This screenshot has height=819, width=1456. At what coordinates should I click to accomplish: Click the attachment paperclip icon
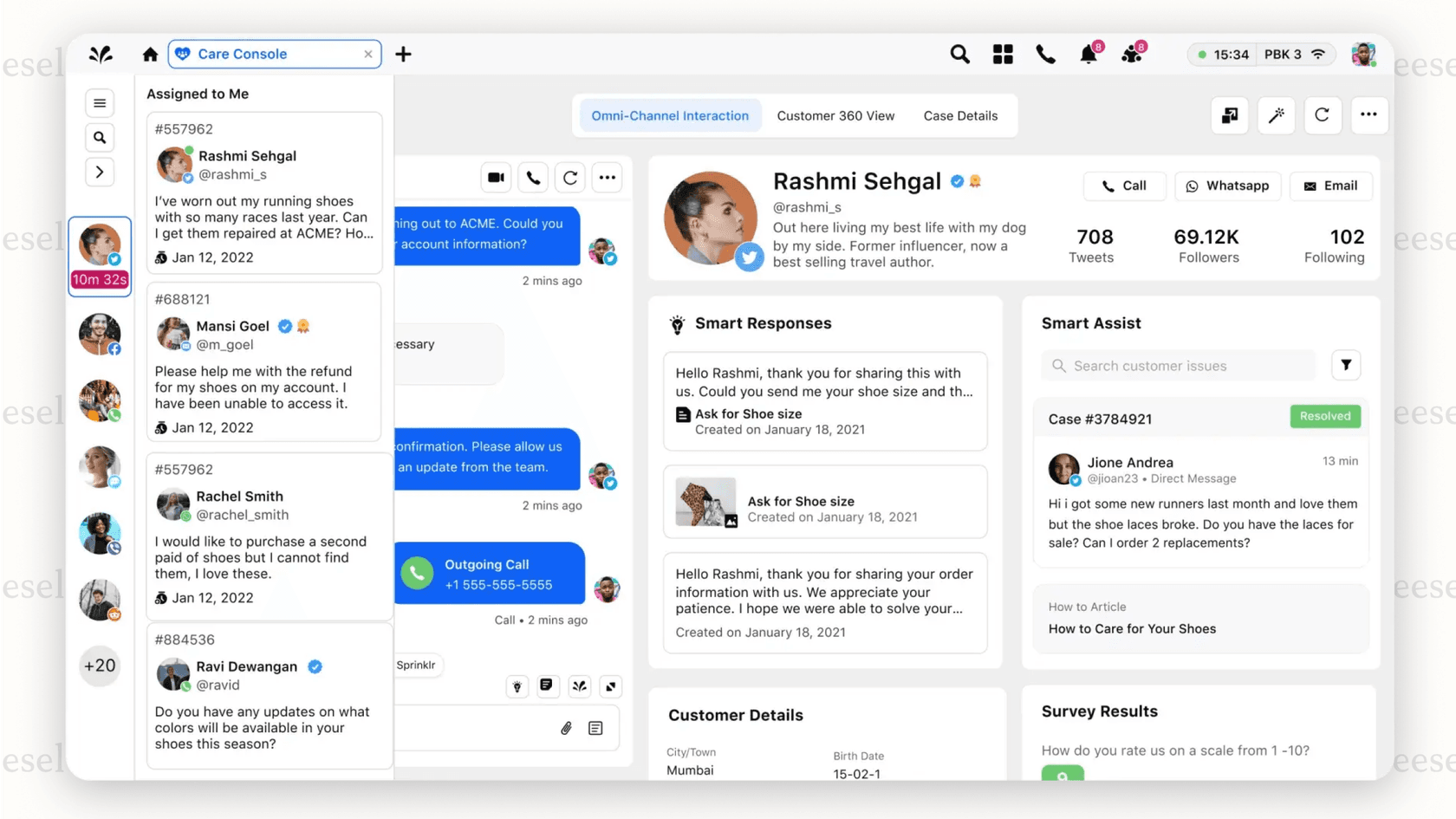tap(566, 728)
